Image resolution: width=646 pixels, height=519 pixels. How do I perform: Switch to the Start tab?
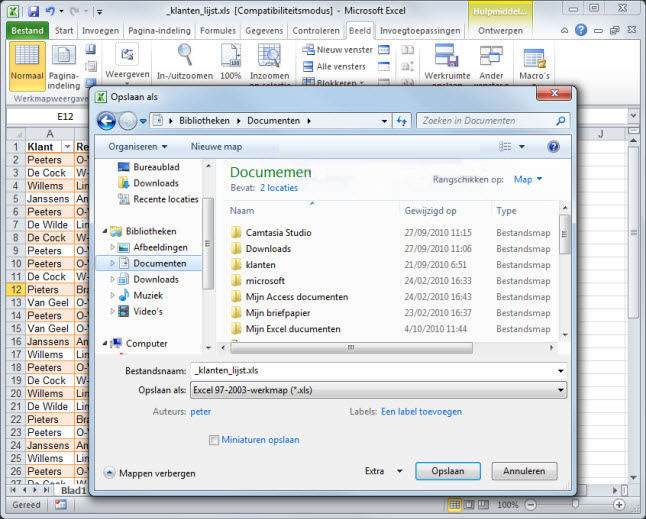[64, 30]
